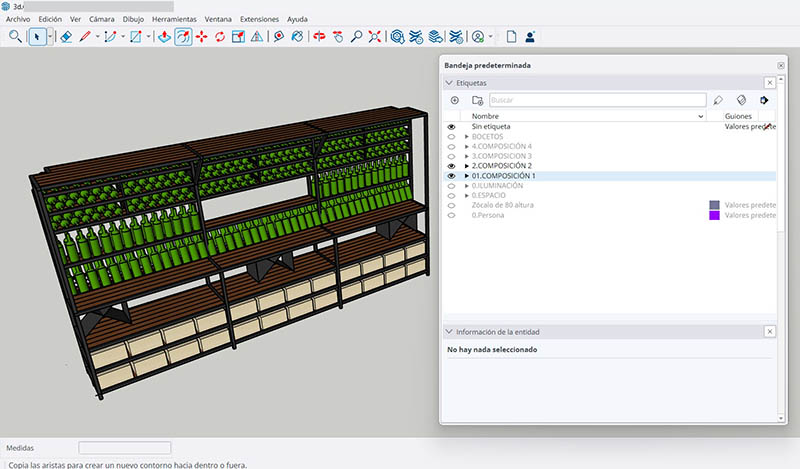Open the Tags details arrow menu
800x469 pixels.
click(765, 101)
